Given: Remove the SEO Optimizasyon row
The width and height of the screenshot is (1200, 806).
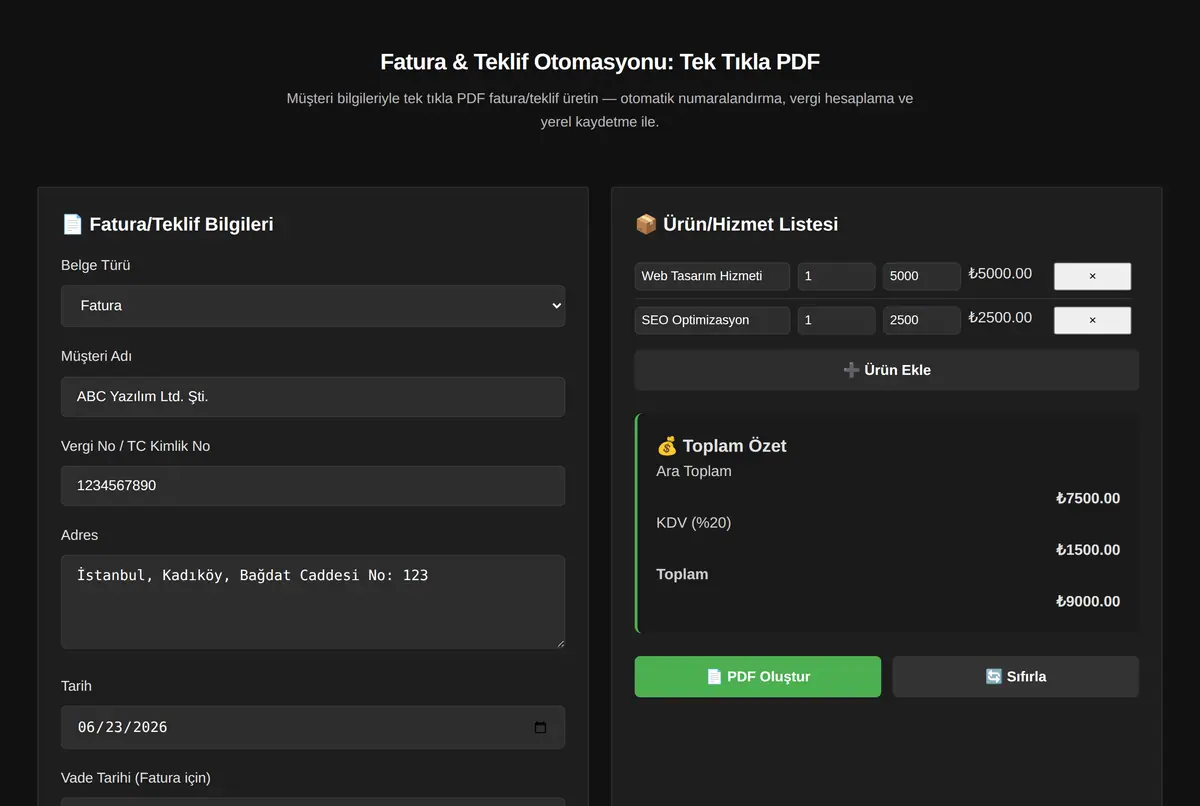Looking at the screenshot, I should 1092,320.
